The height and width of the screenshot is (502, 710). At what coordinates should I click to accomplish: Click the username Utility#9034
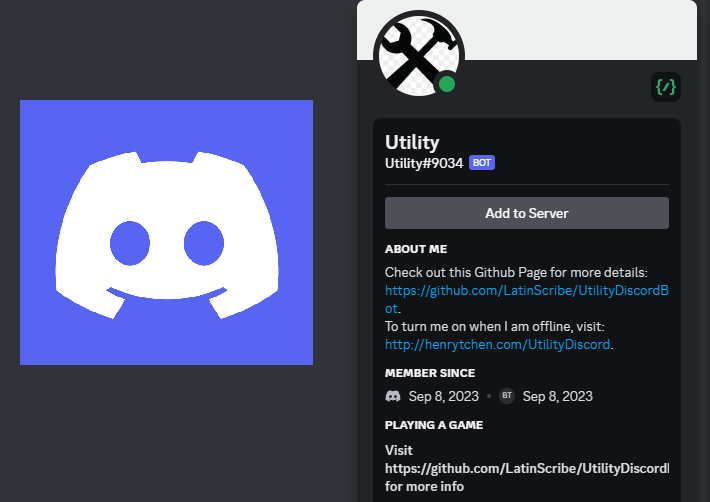pos(424,163)
